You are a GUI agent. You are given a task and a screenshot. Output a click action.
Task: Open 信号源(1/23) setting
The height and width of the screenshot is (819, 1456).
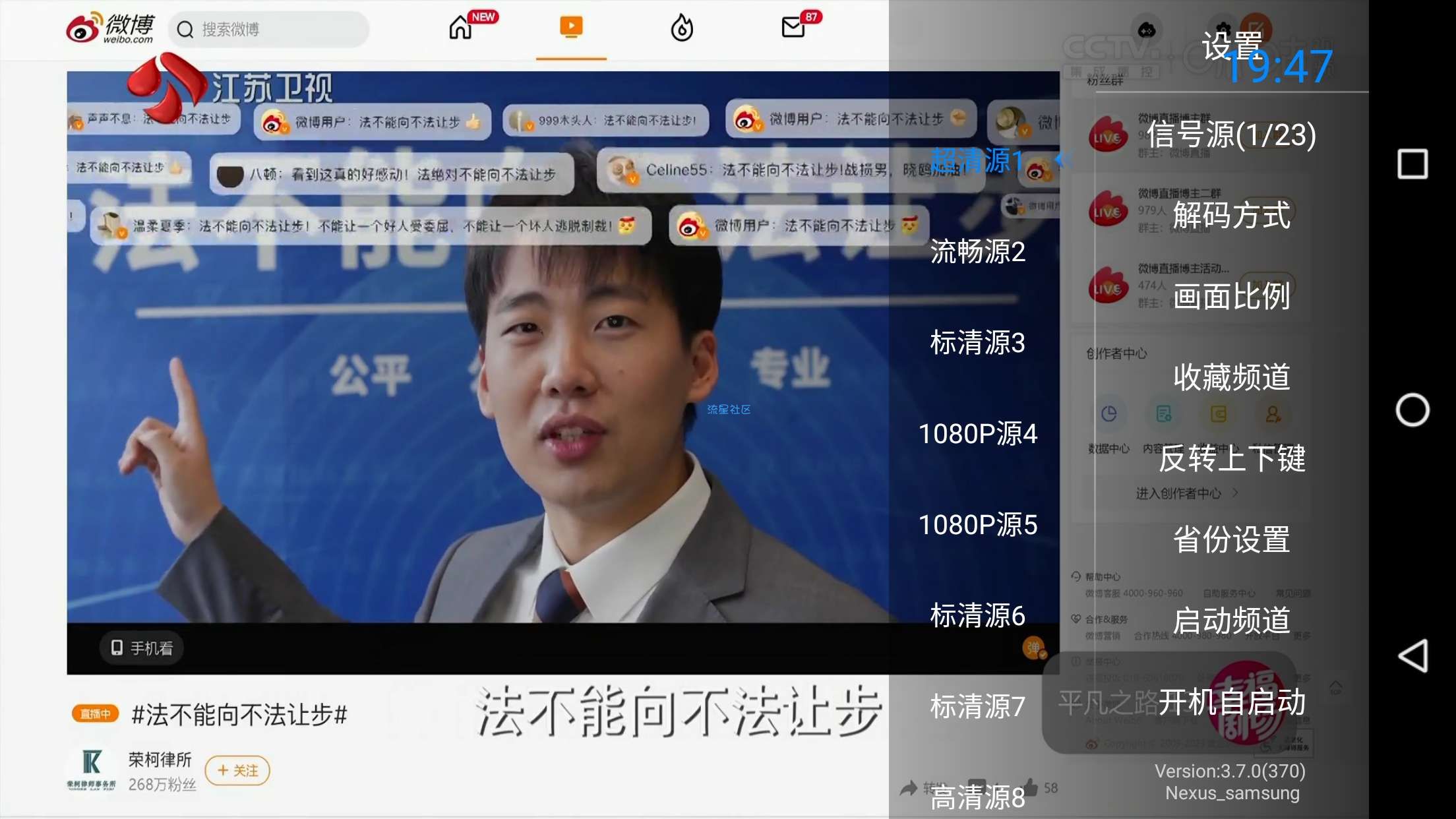point(1231,135)
